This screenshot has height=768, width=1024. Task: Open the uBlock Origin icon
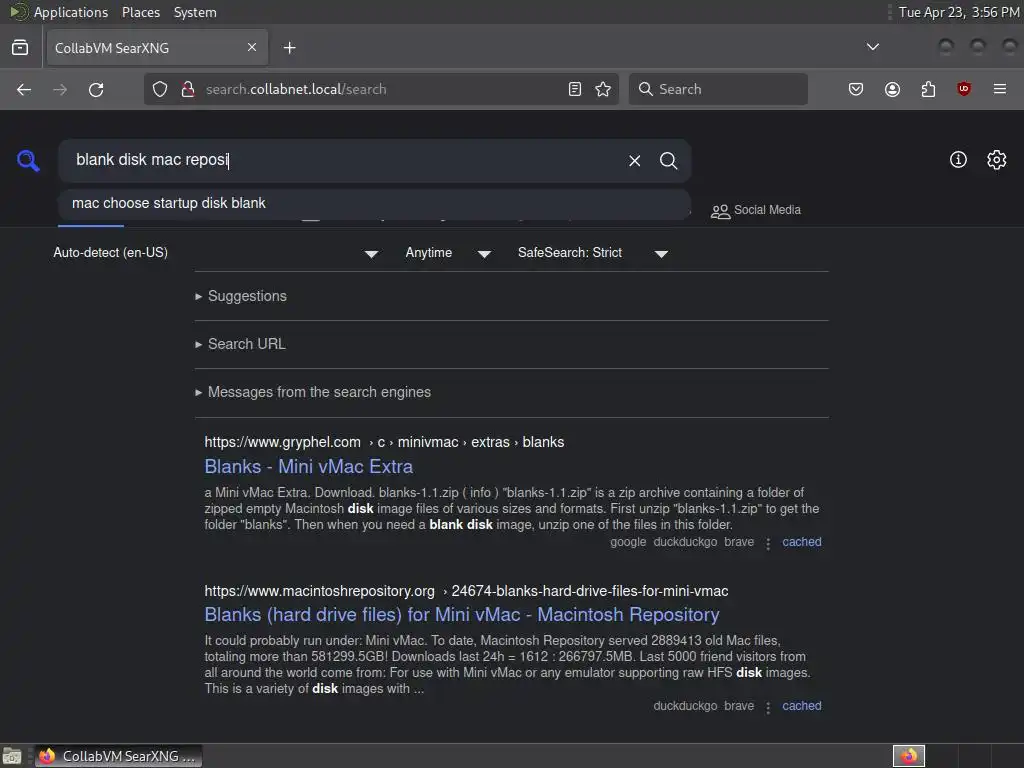pos(964,89)
